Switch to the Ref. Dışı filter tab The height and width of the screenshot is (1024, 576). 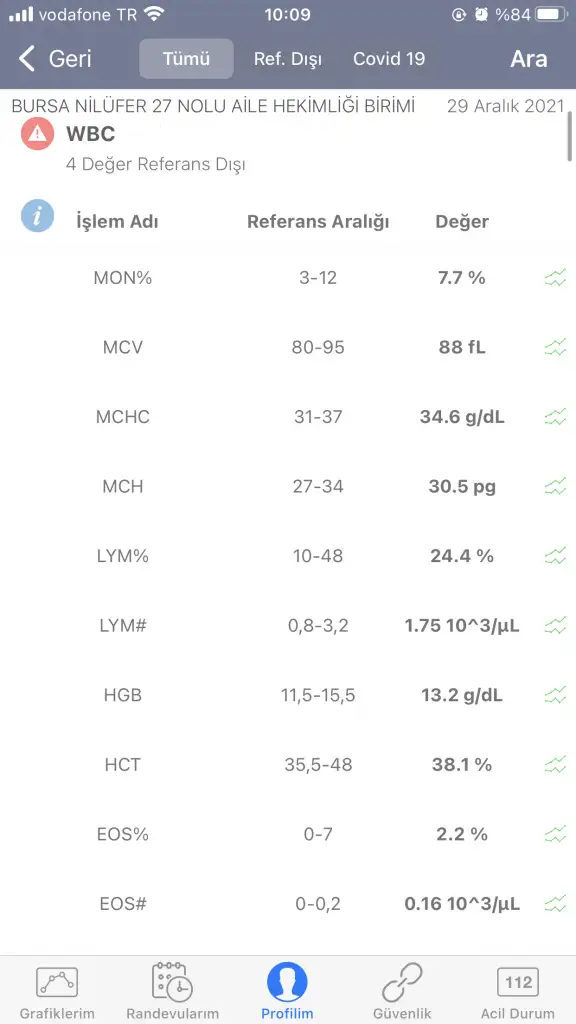click(x=288, y=59)
